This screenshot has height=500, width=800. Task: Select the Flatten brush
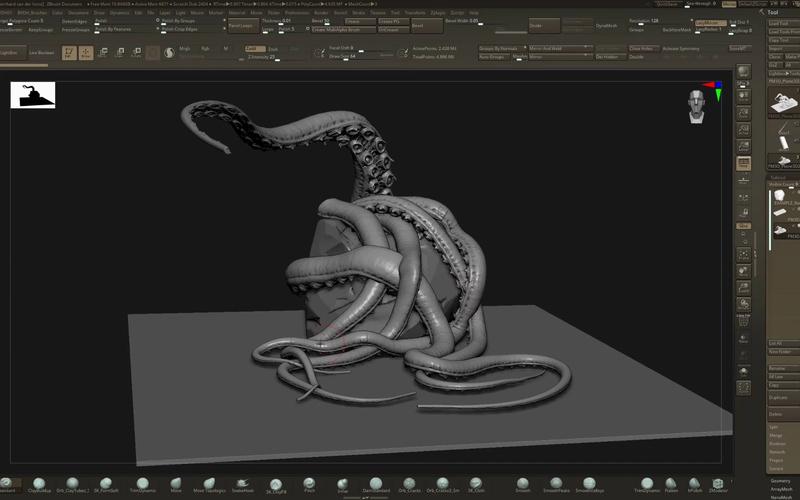click(671, 483)
